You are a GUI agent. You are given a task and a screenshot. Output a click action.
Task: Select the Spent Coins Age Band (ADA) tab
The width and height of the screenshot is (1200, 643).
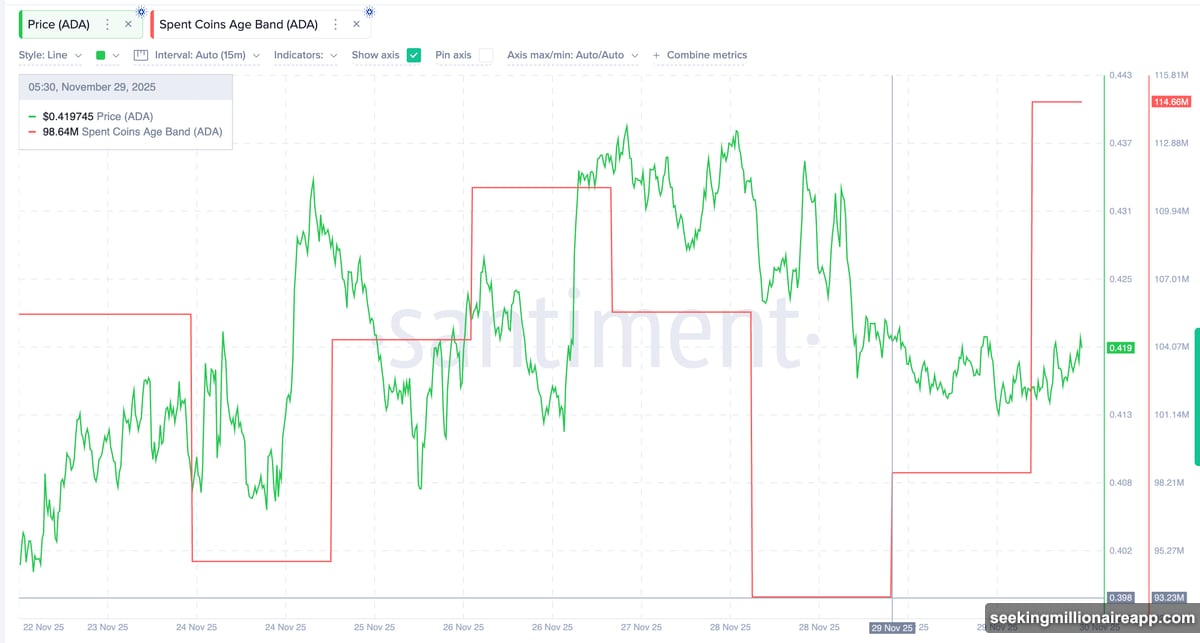(238, 23)
